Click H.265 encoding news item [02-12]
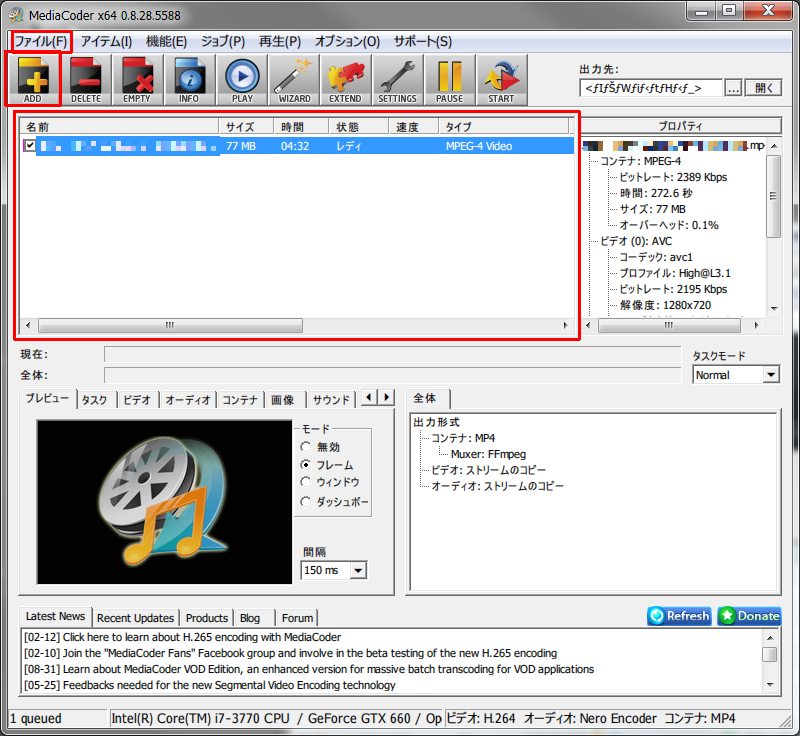Image resolution: width=800 pixels, height=736 pixels. pyautogui.click(x=183, y=637)
